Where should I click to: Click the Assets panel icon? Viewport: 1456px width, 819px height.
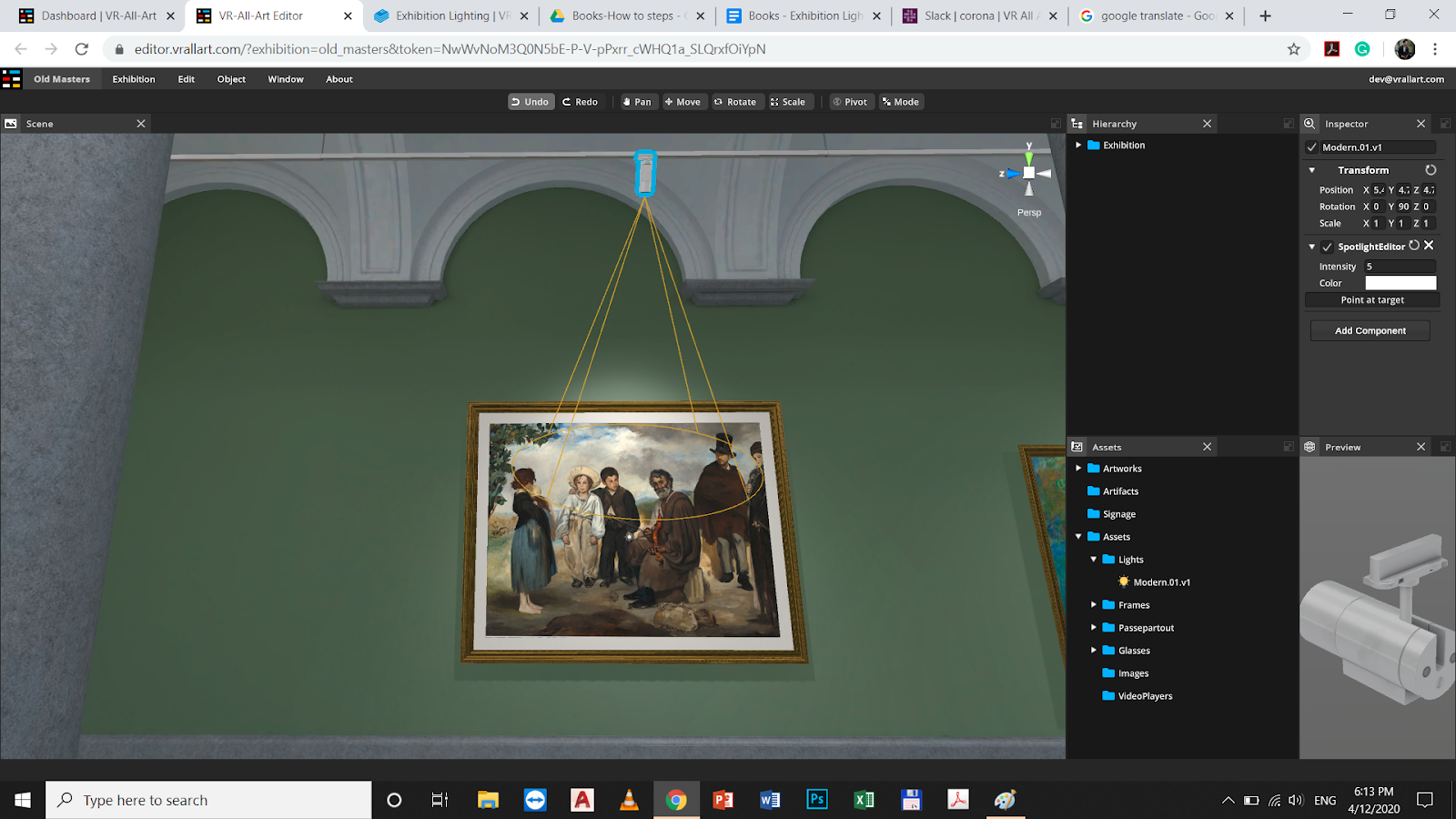coord(1077,447)
